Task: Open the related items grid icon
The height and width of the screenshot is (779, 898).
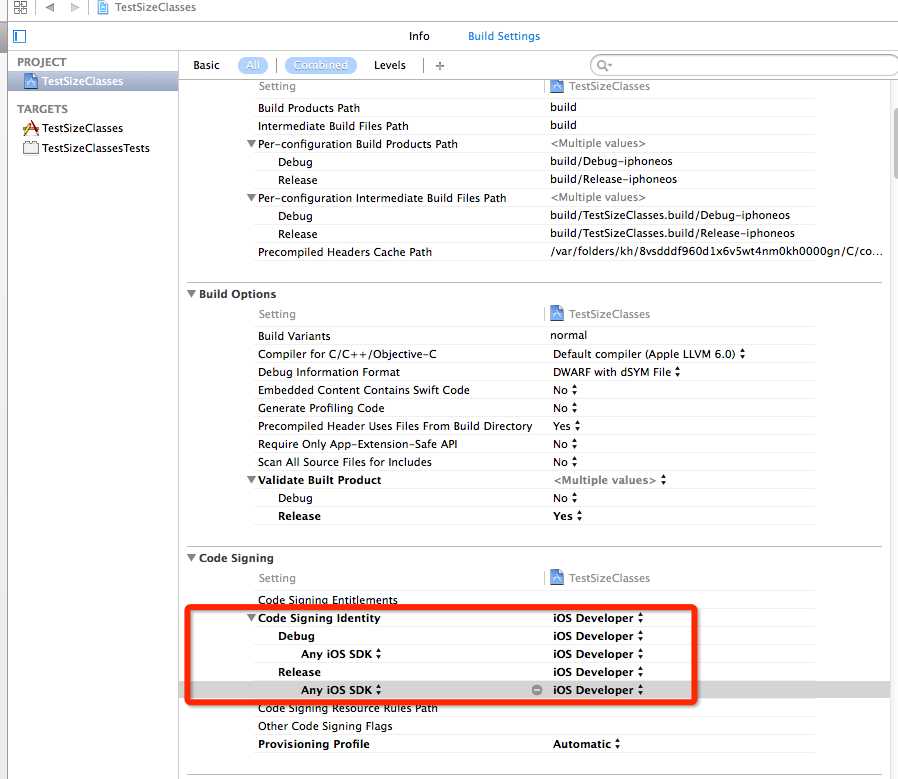Action: coord(21,7)
